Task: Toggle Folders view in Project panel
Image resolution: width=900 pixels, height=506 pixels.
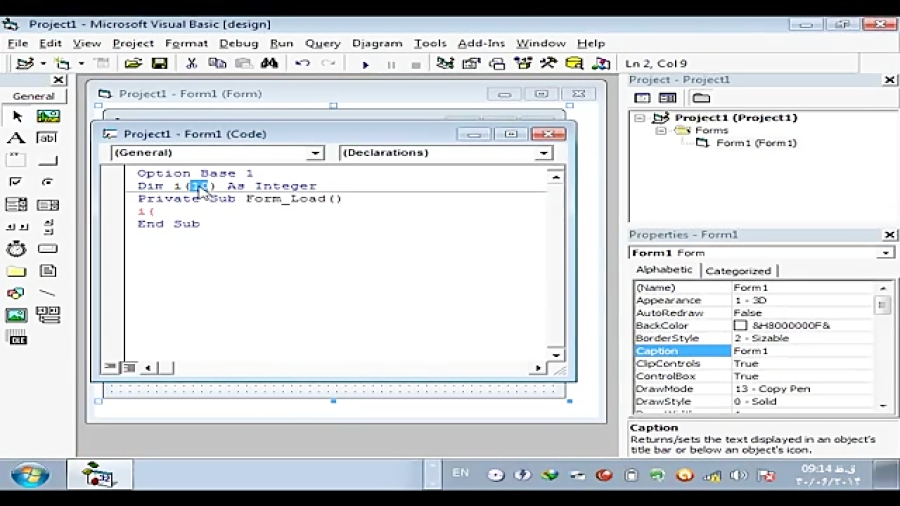Action: pos(700,98)
